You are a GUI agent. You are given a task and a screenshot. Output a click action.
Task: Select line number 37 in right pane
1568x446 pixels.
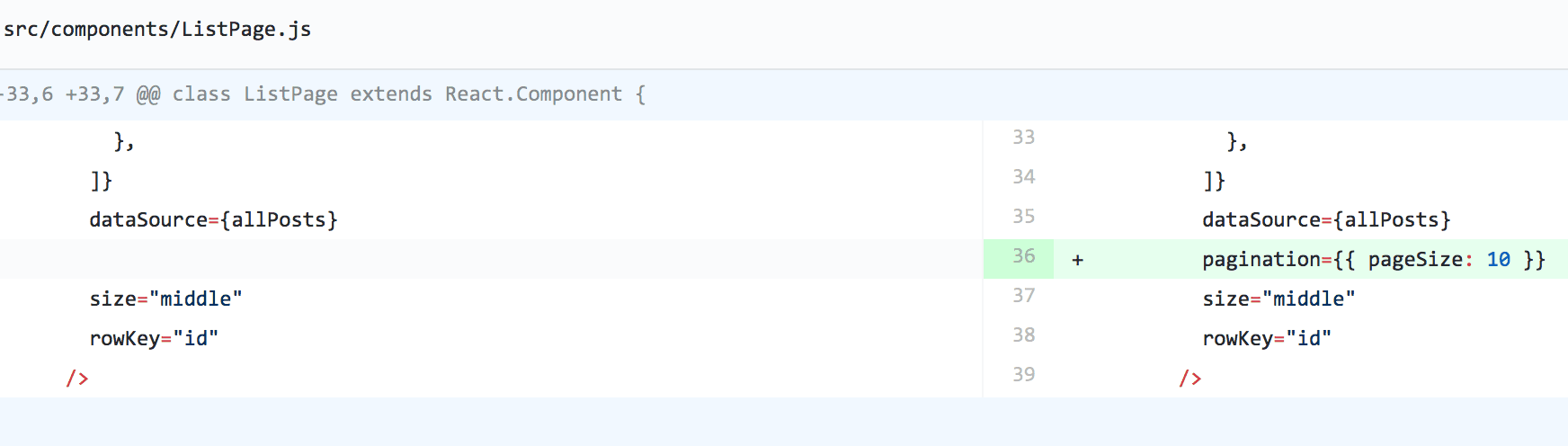coord(1023,296)
